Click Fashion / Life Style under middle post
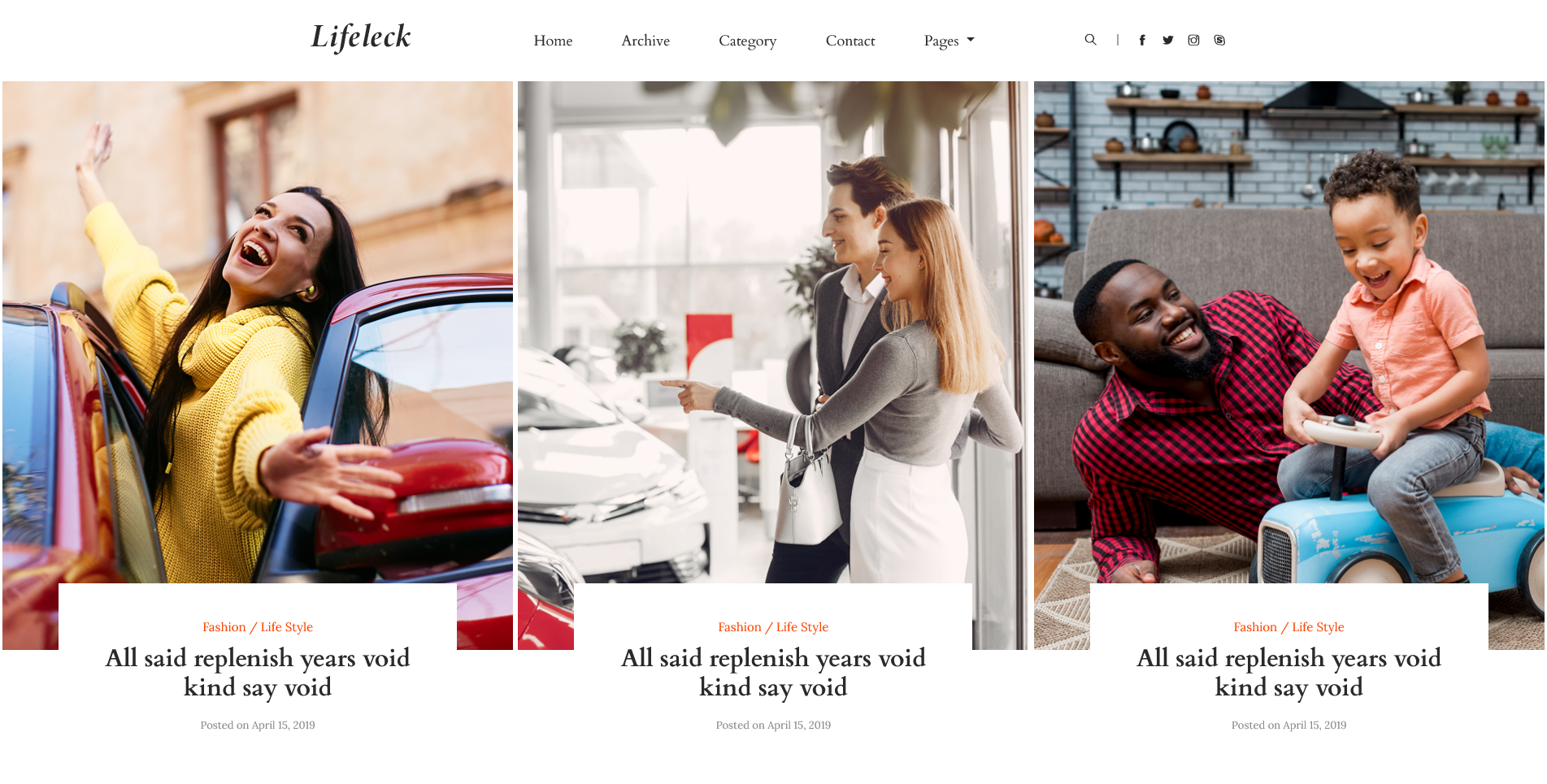Viewport: 1547px width, 784px height. [x=773, y=627]
